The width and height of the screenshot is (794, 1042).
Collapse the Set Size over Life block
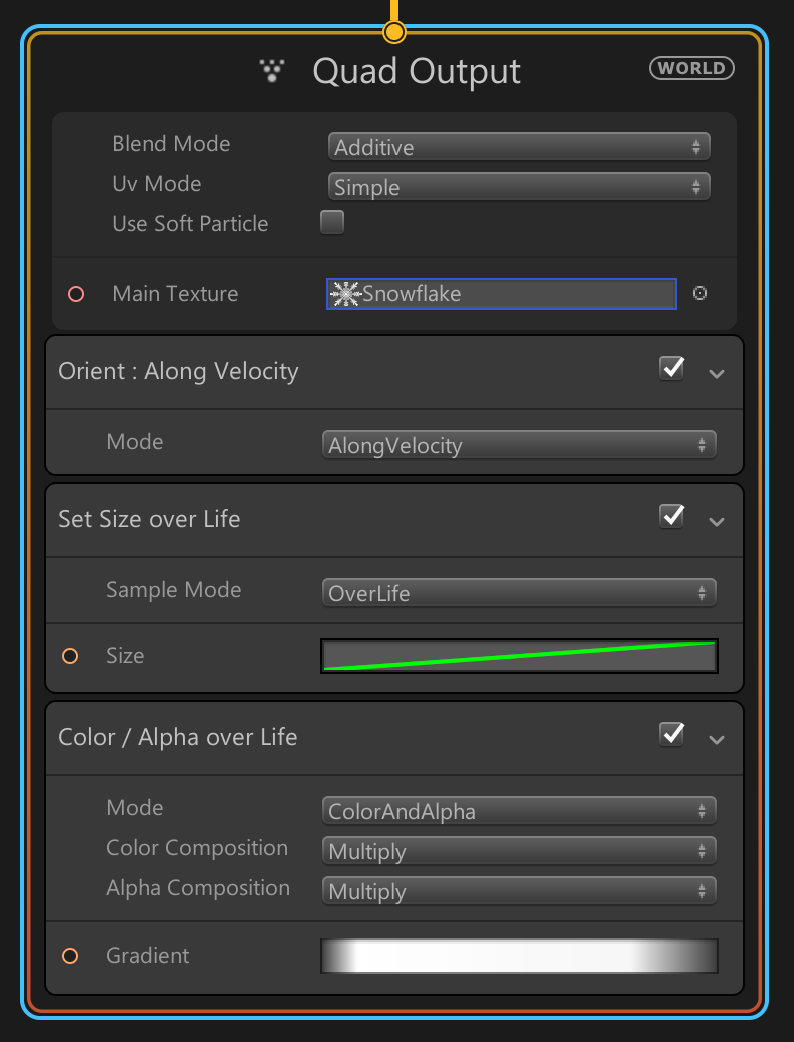[x=716, y=521]
